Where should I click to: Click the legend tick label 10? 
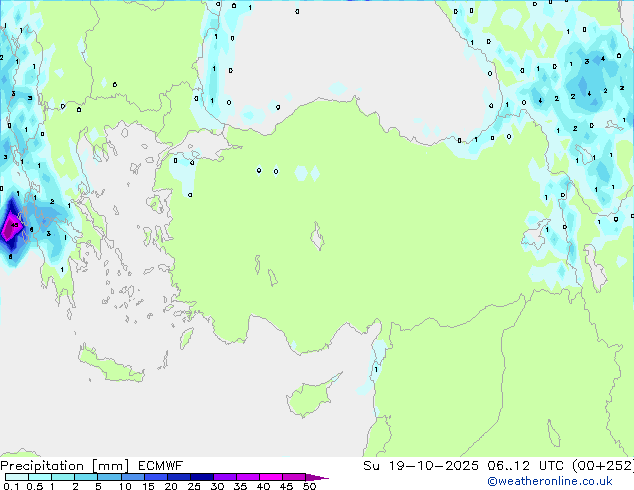click(x=125, y=487)
